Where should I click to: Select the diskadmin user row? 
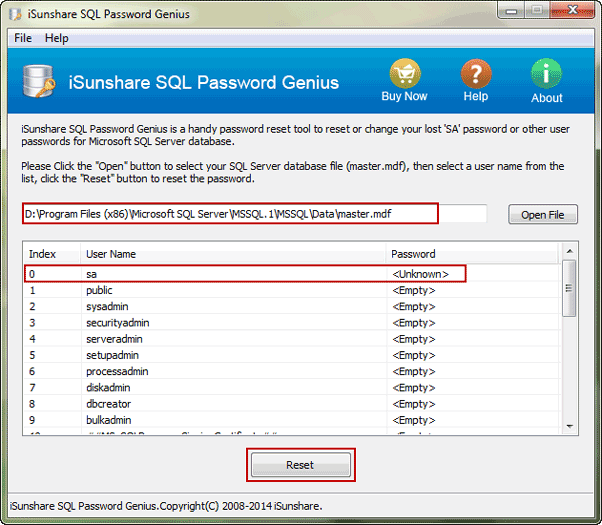pos(292,387)
